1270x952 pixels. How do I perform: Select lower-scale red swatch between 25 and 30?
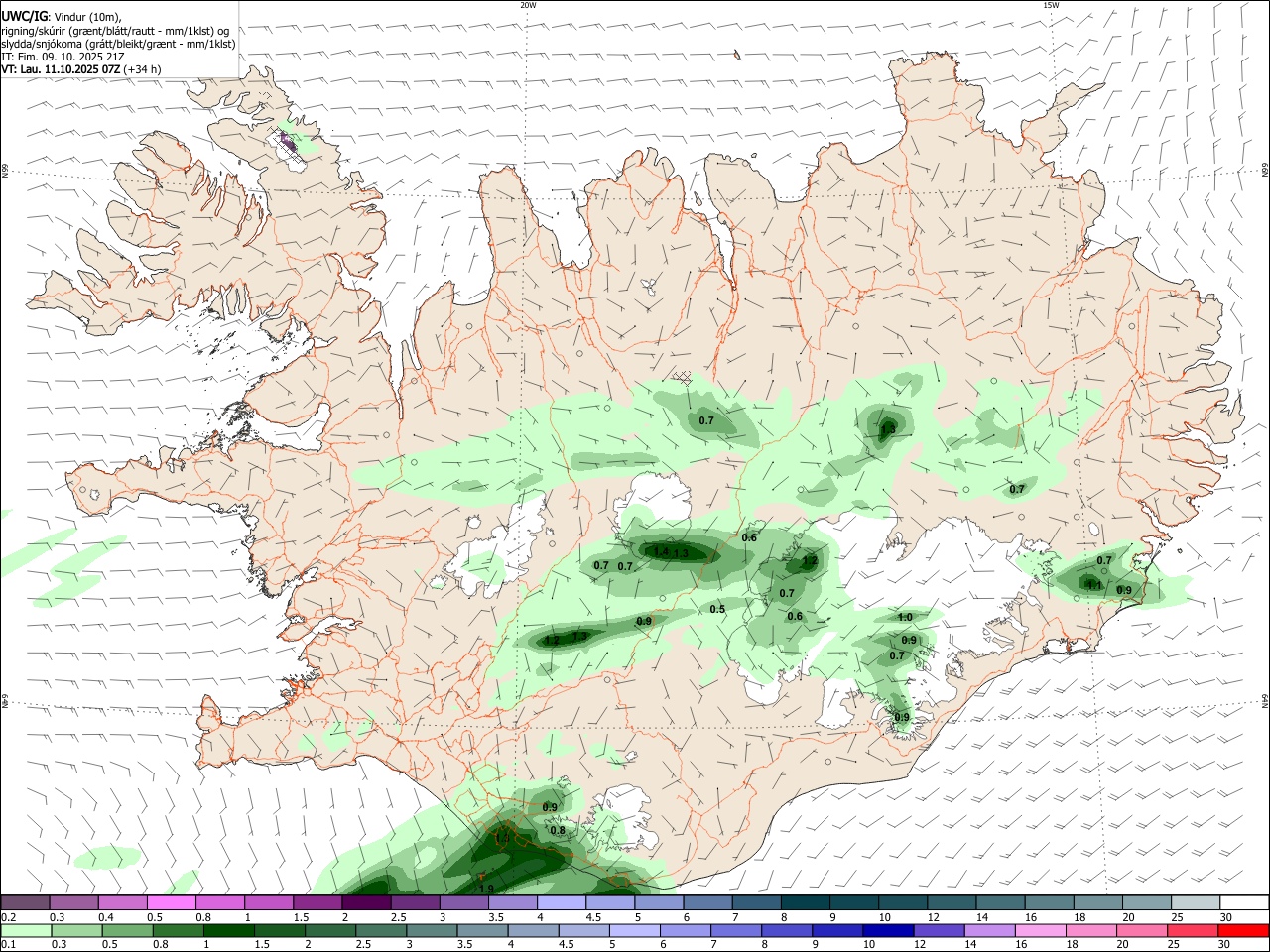point(1193,930)
